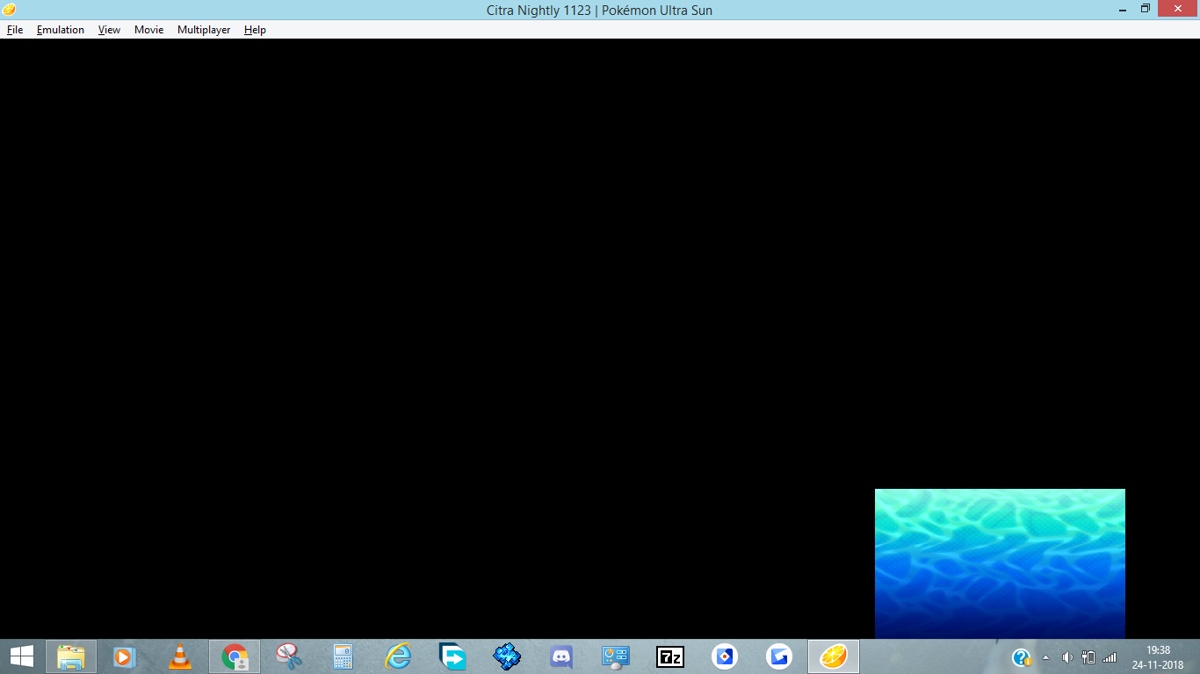
Task: Open the View menu
Action: coord(109,30)
